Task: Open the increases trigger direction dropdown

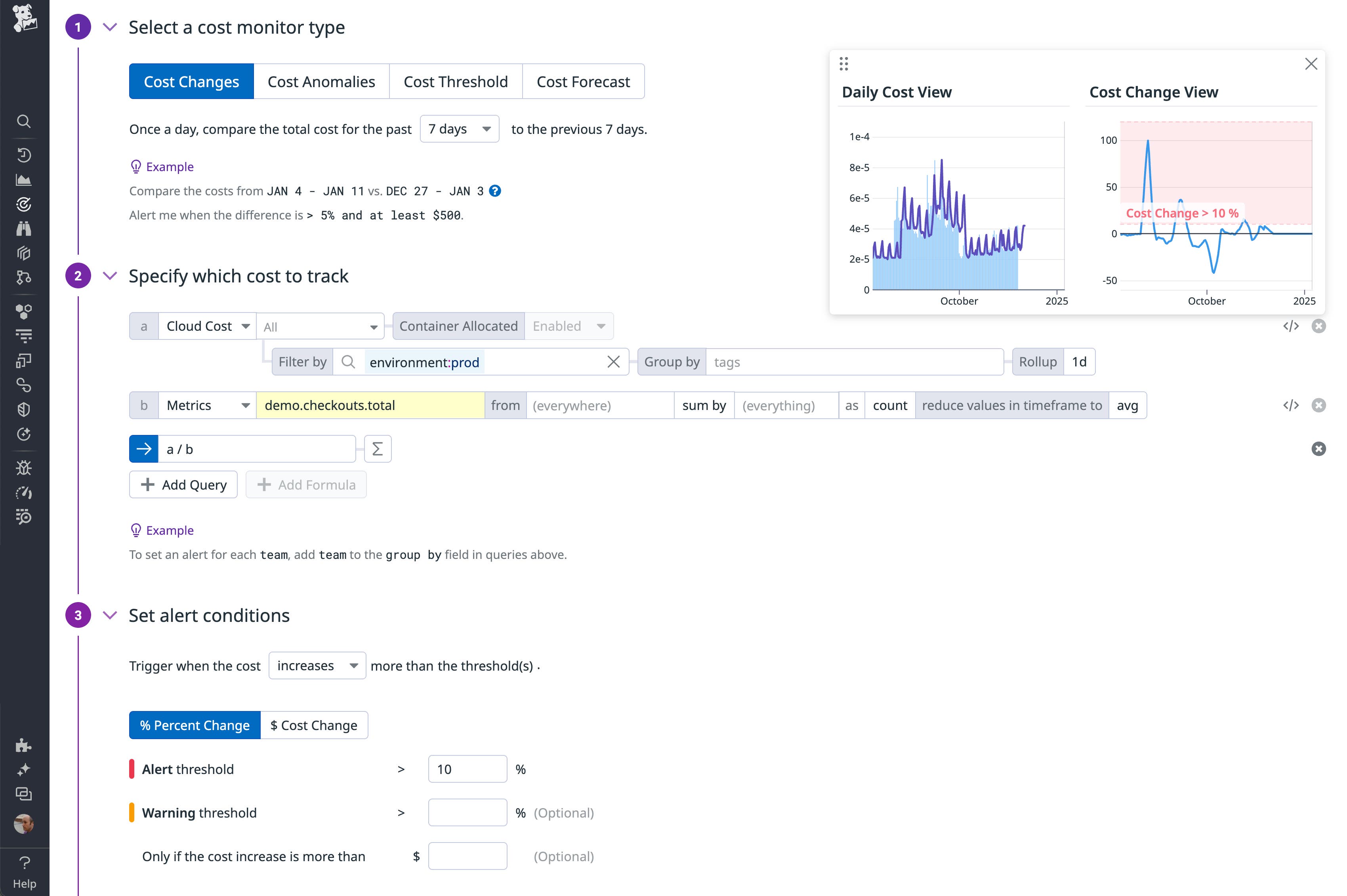Action: [317, 666]
